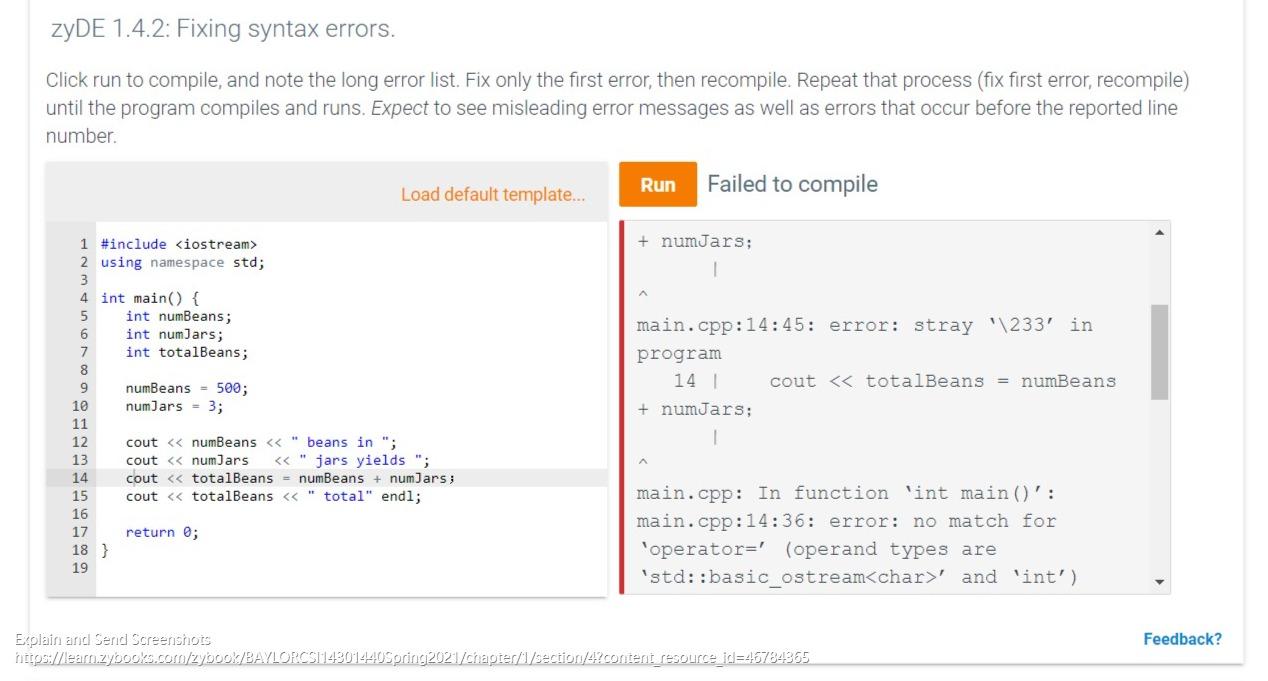
Task: Click the Explain and Send Screenshots text
Action: click(113, 638)
